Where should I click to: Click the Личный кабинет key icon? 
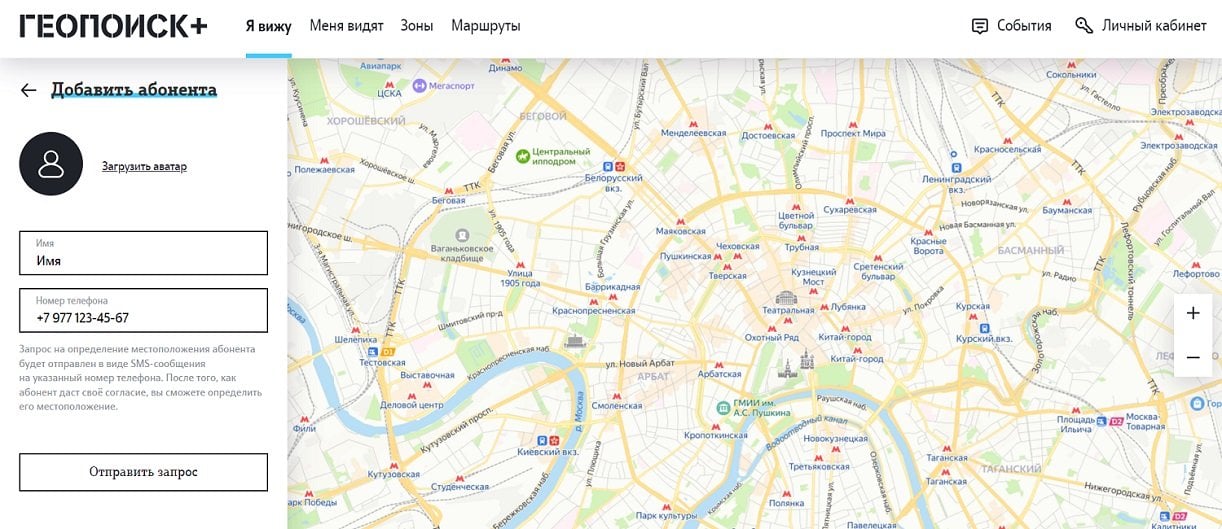coord(1084,26)
